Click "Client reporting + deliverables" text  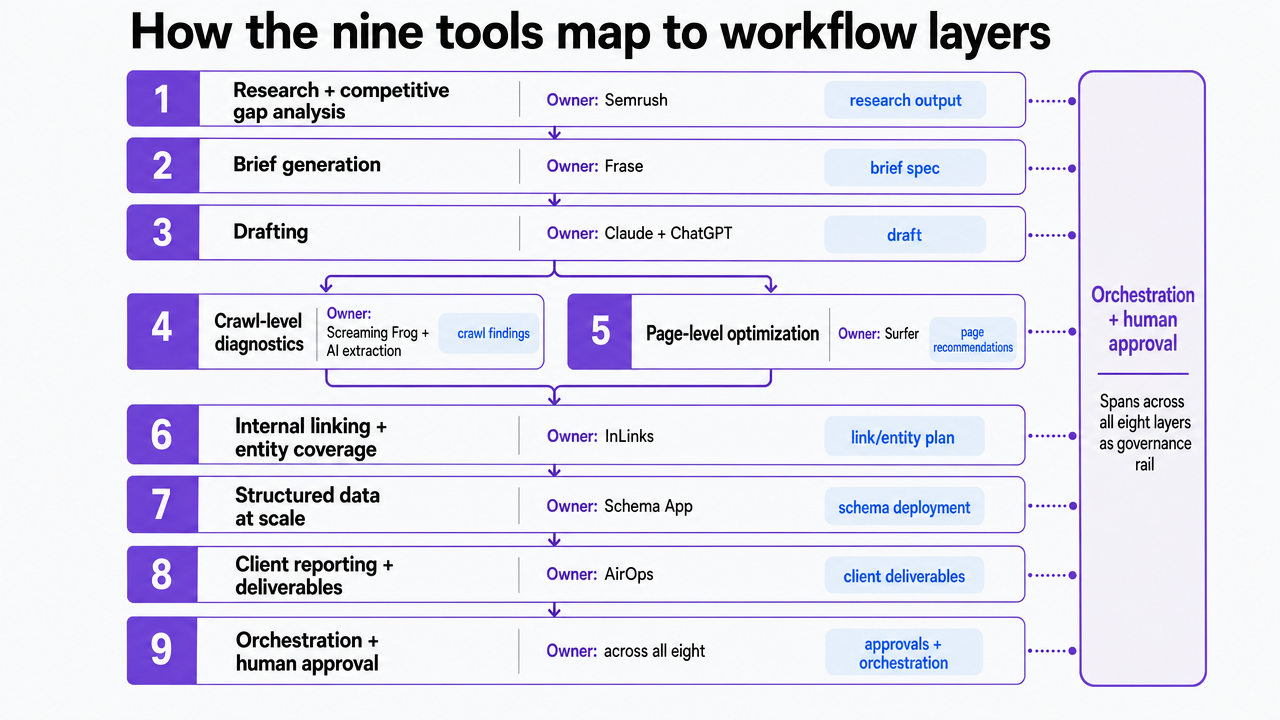click(314, 575)
